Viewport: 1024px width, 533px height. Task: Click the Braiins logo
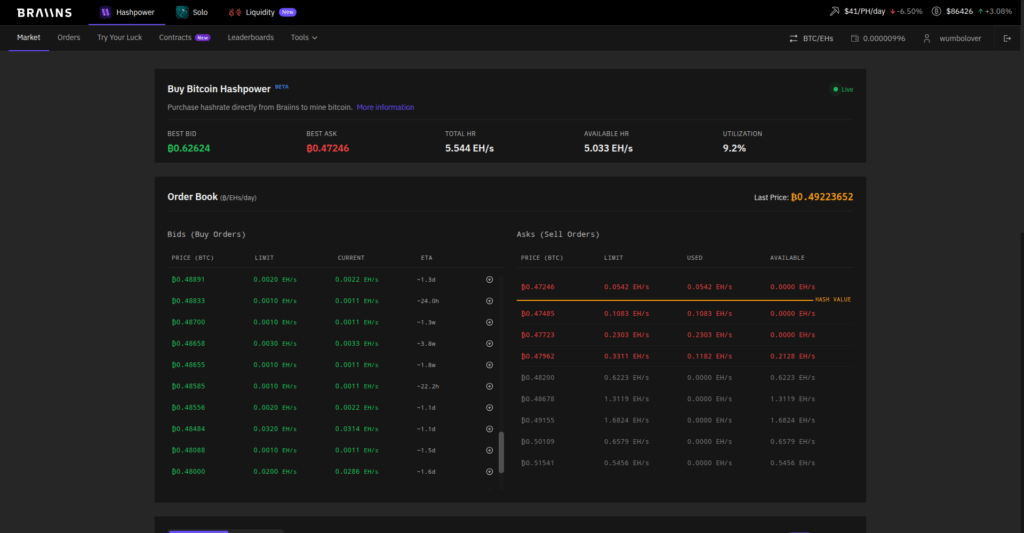tap(44, 12)
